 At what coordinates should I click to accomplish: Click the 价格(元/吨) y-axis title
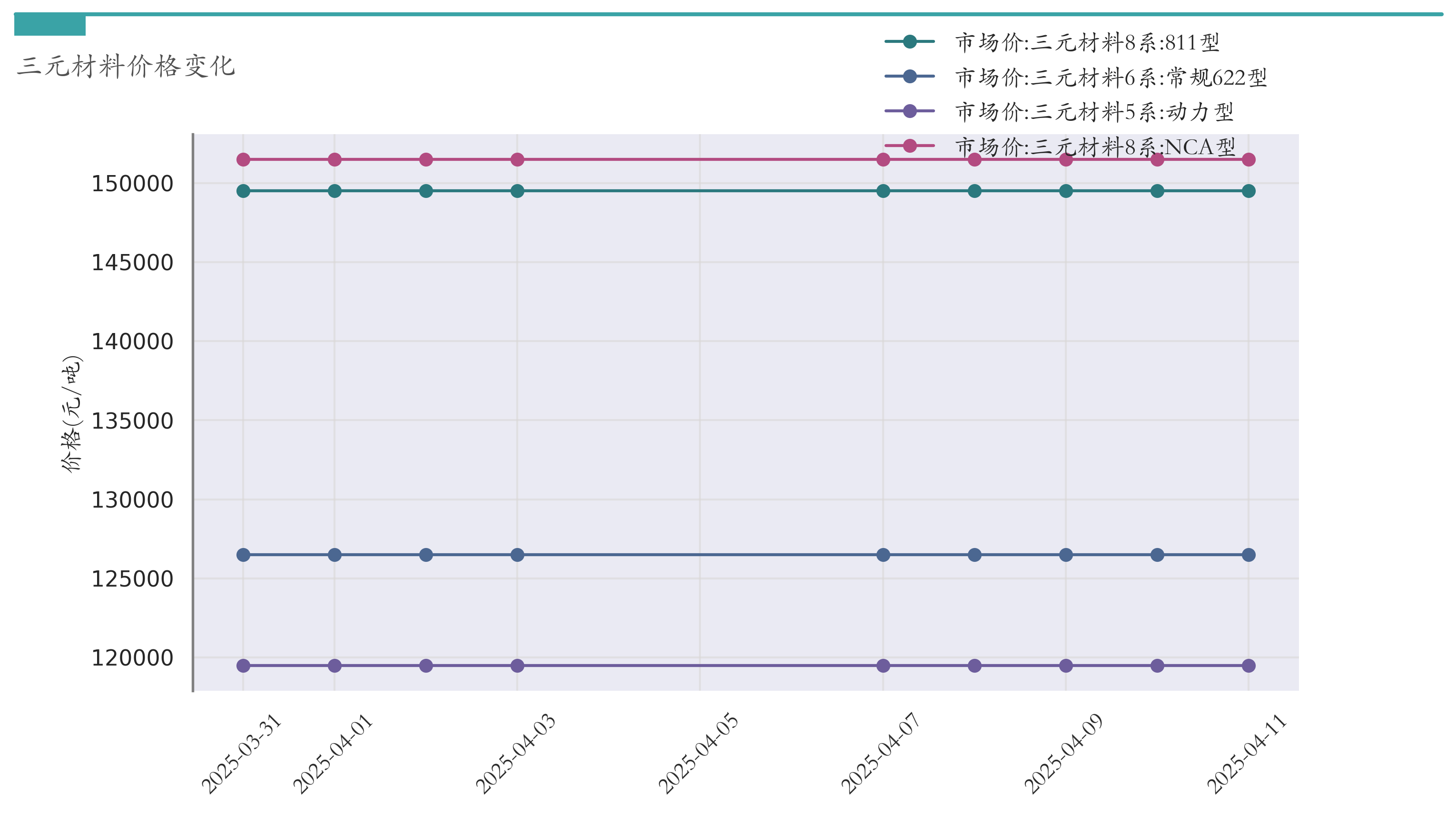[x=72, y=413]
